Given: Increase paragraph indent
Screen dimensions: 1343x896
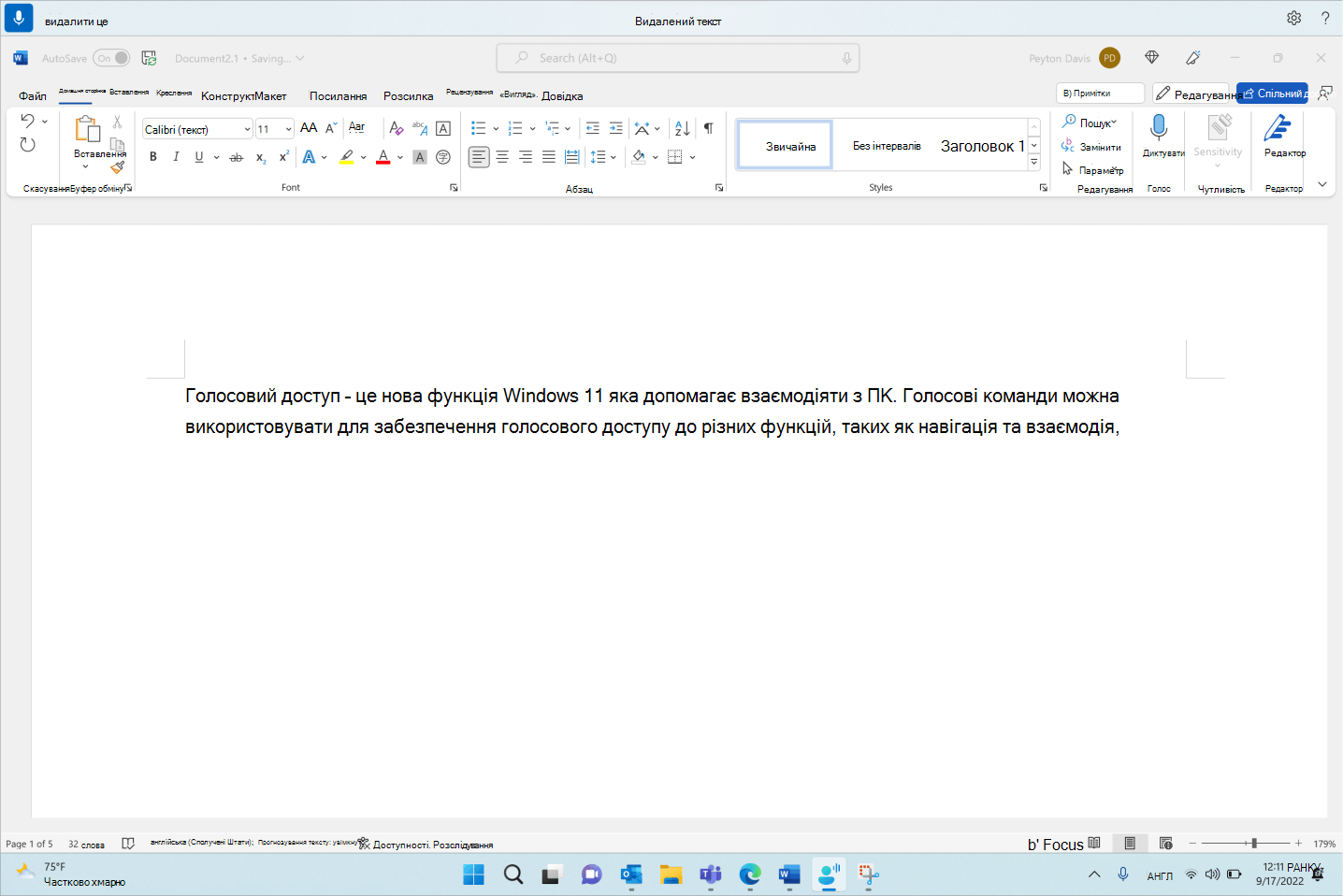Looking at the screenshot, I should pyautogui.click(x=615, y=128).
